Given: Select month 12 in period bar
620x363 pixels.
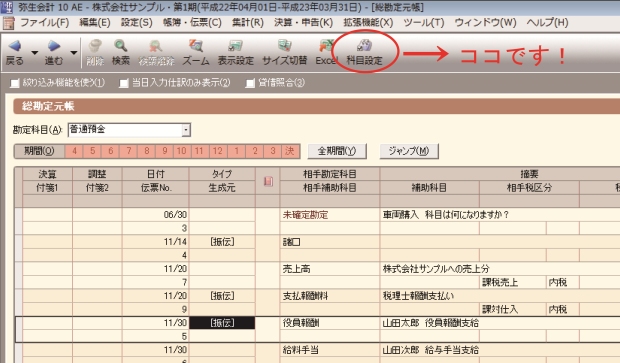Looking at the screenshot, I should (218, 151).
